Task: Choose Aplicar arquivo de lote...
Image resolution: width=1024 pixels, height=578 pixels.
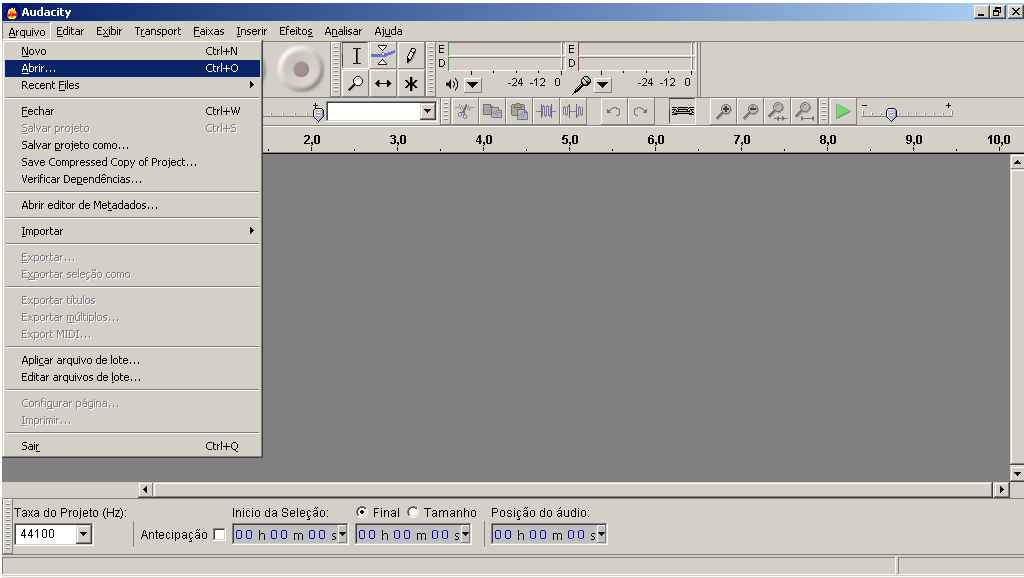Action: tap(133, 360)
